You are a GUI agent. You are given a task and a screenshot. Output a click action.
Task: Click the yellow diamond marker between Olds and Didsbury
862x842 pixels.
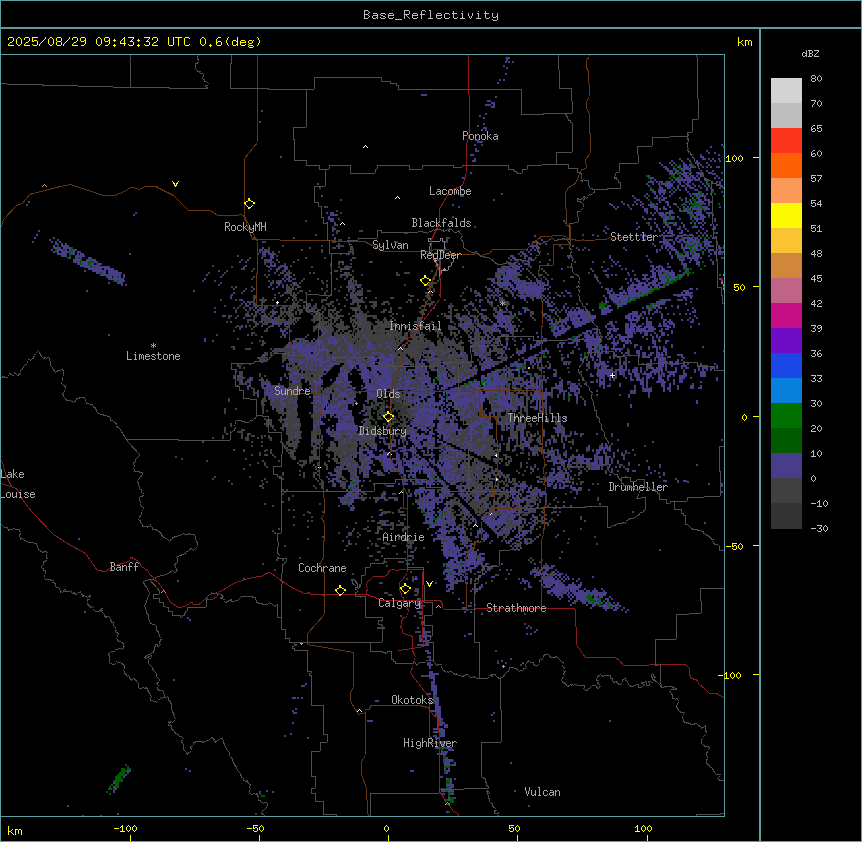pyautogui.click(x=388, y=417)
